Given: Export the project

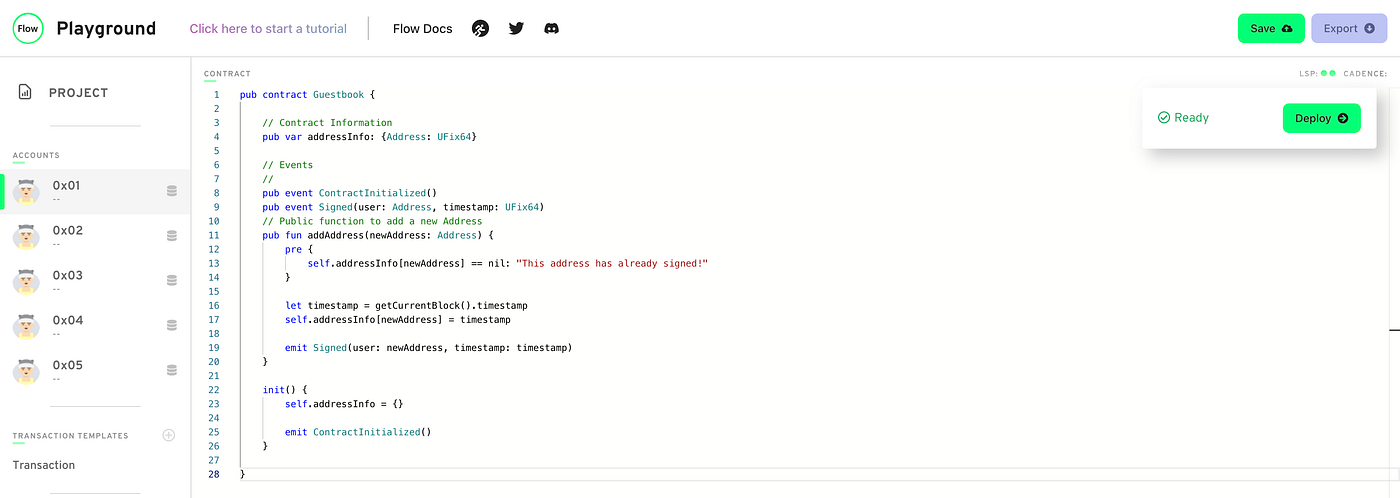Looking at the screenshot, I should pyautogui.click(x=1349, y=28).
